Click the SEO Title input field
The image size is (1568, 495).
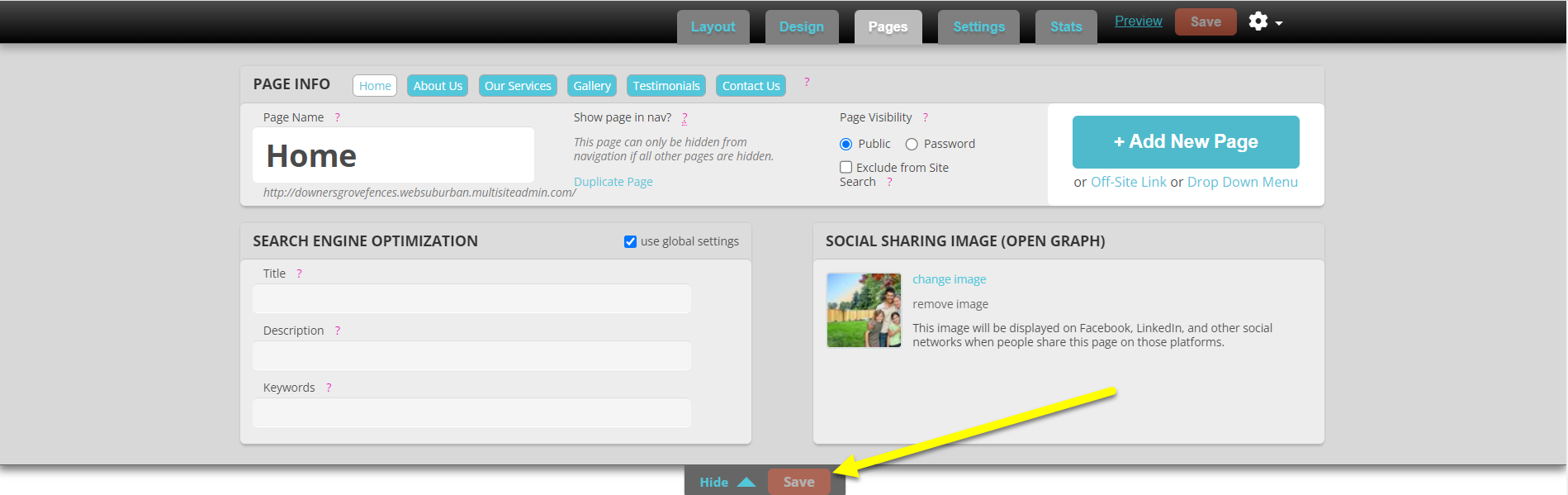pos(471,298)
